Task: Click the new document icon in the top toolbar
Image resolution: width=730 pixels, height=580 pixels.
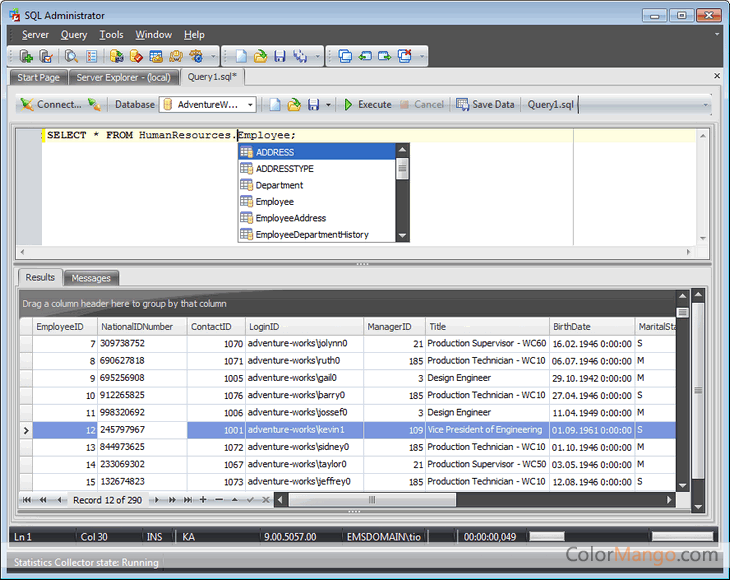Action: pos(241,56)
